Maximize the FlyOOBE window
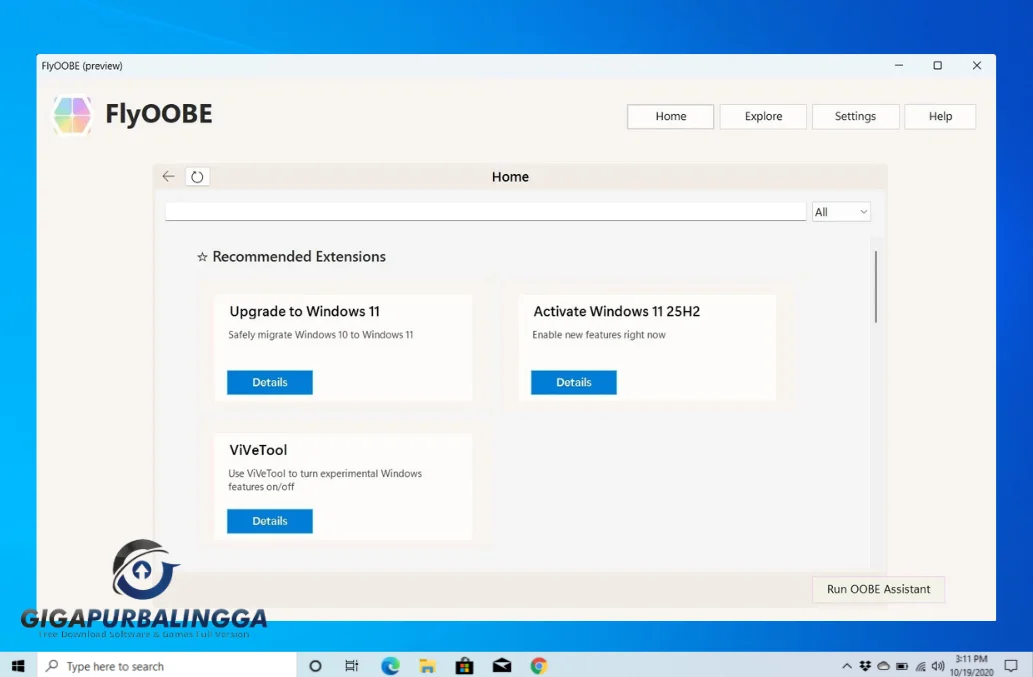This screenshot has width=1033, height=677. point(937,65)
